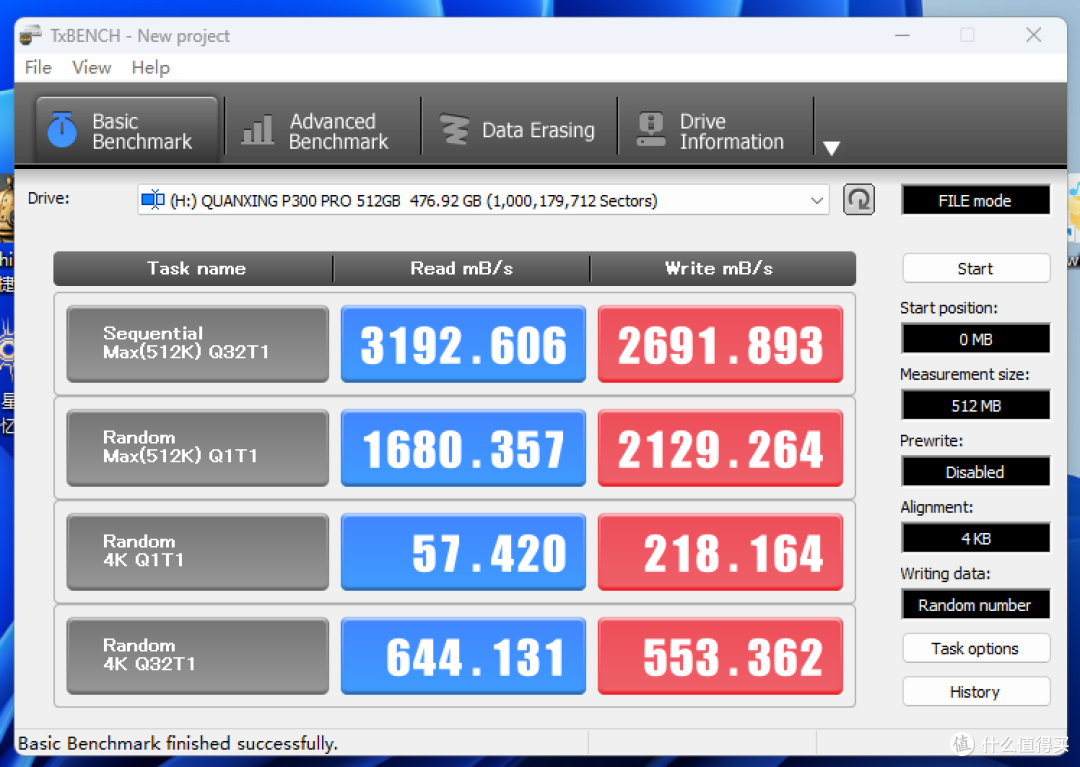Click the Advanced Benchmark bar chart icon
Viewport: 1080px width, 767px height.
click(257, 129)
